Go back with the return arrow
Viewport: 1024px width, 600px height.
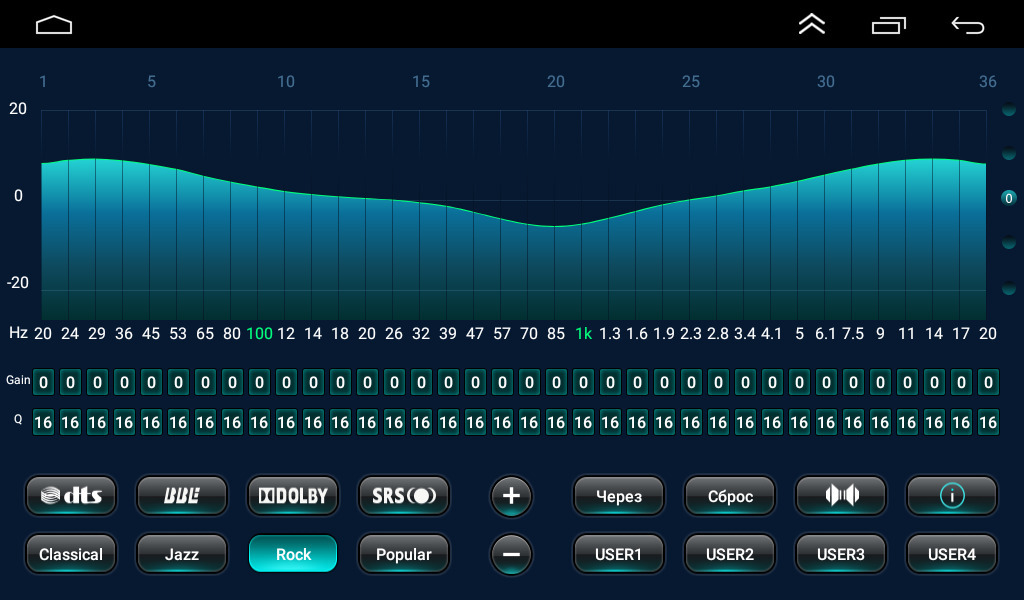tap(967, 25)
